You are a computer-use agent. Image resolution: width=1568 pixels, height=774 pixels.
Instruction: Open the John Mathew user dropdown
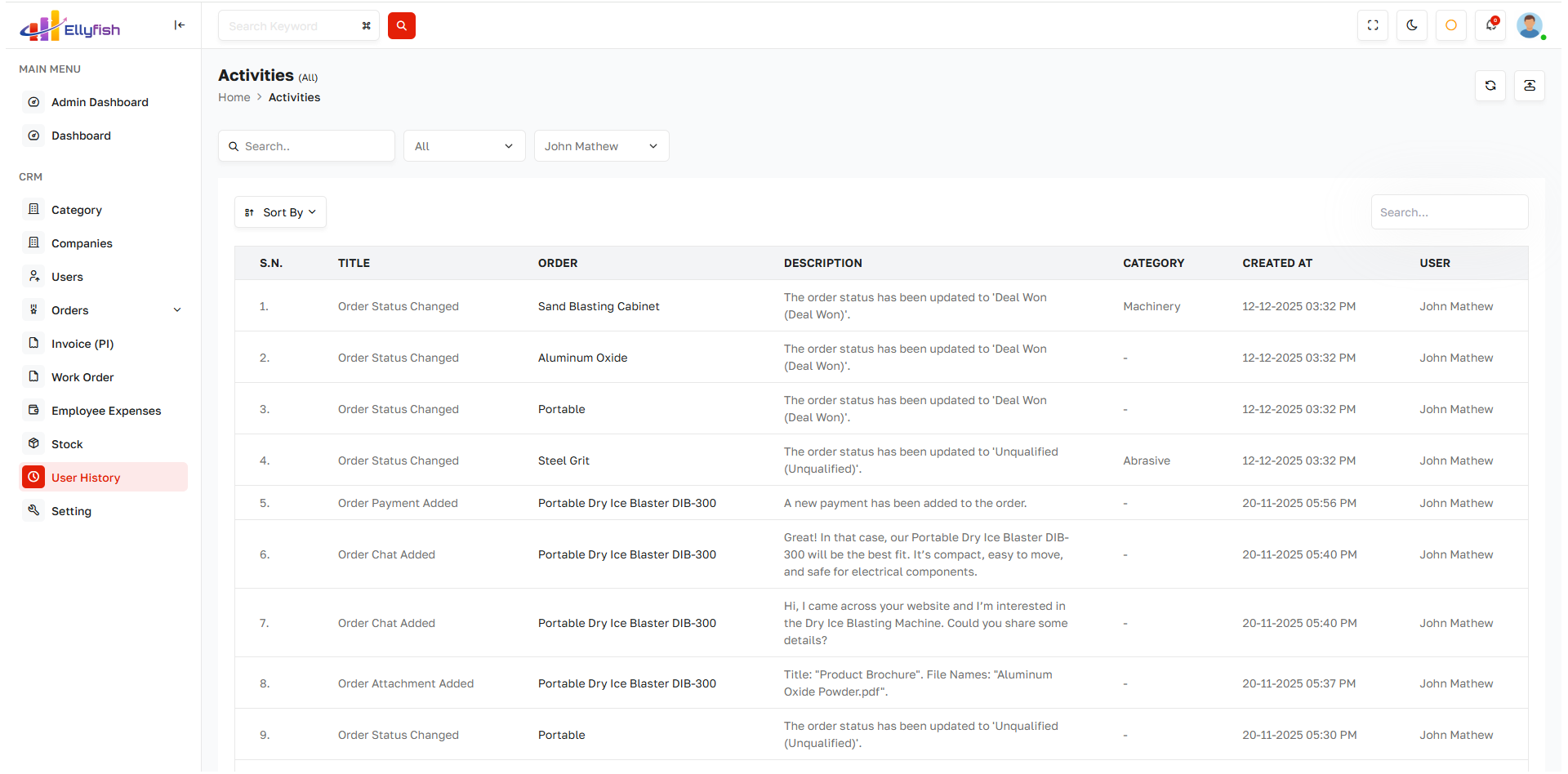(601, 146)
